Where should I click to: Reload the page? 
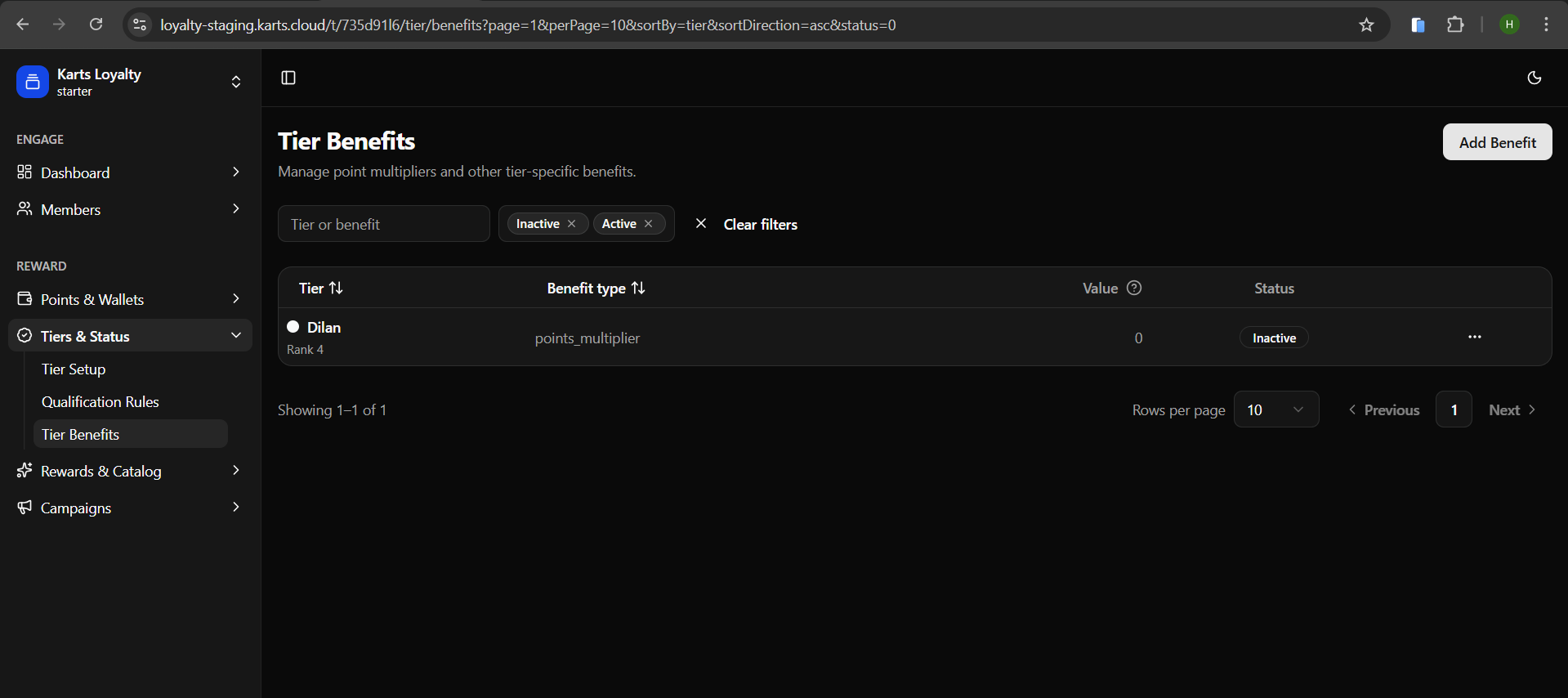pos(96,25)
